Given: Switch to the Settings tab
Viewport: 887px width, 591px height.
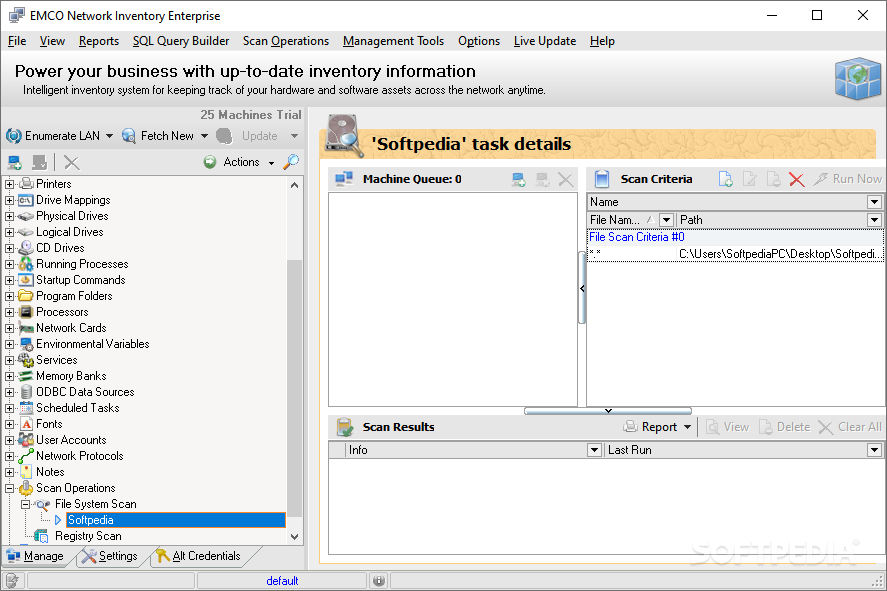Looking at the screenshot, I should 110,557.
